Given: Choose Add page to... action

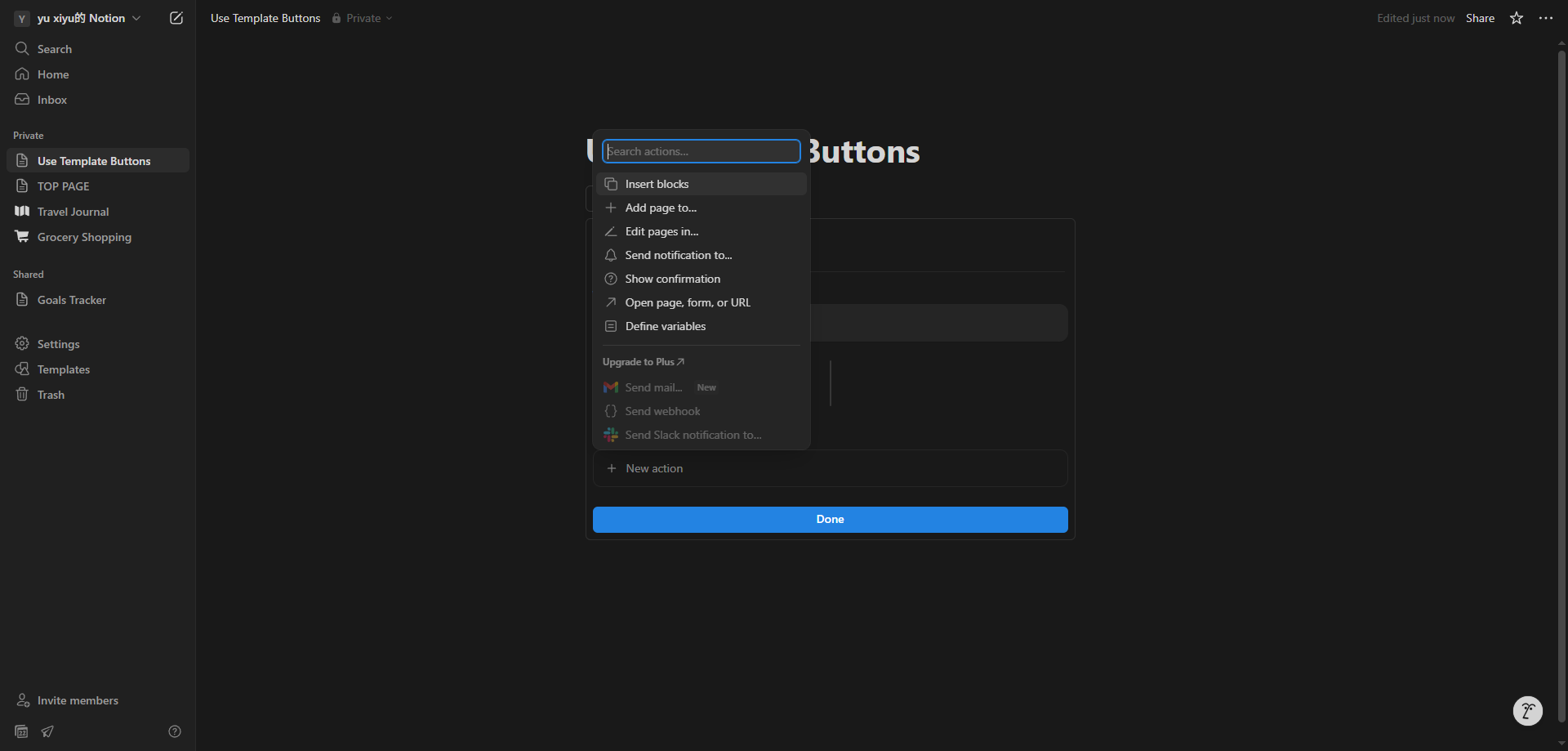Looking at the screenshot, I should pyautogui.click(x=702, y=208).
